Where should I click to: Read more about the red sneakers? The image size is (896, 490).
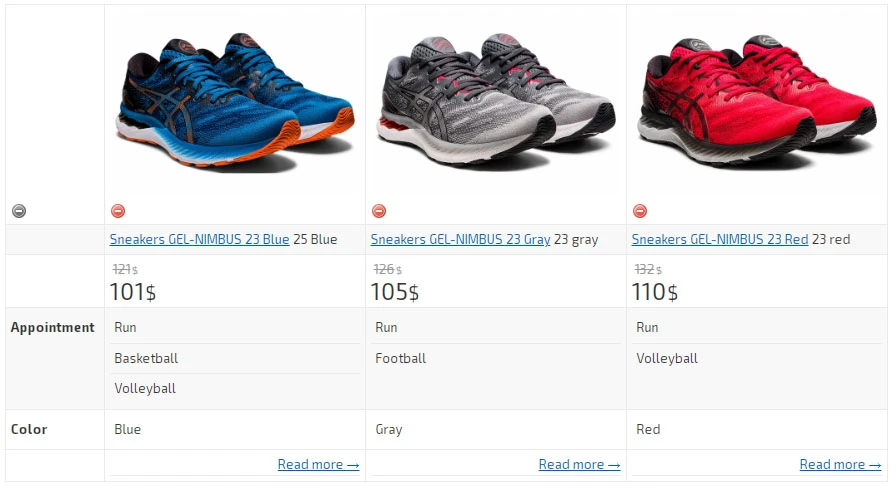click(840, 464)
